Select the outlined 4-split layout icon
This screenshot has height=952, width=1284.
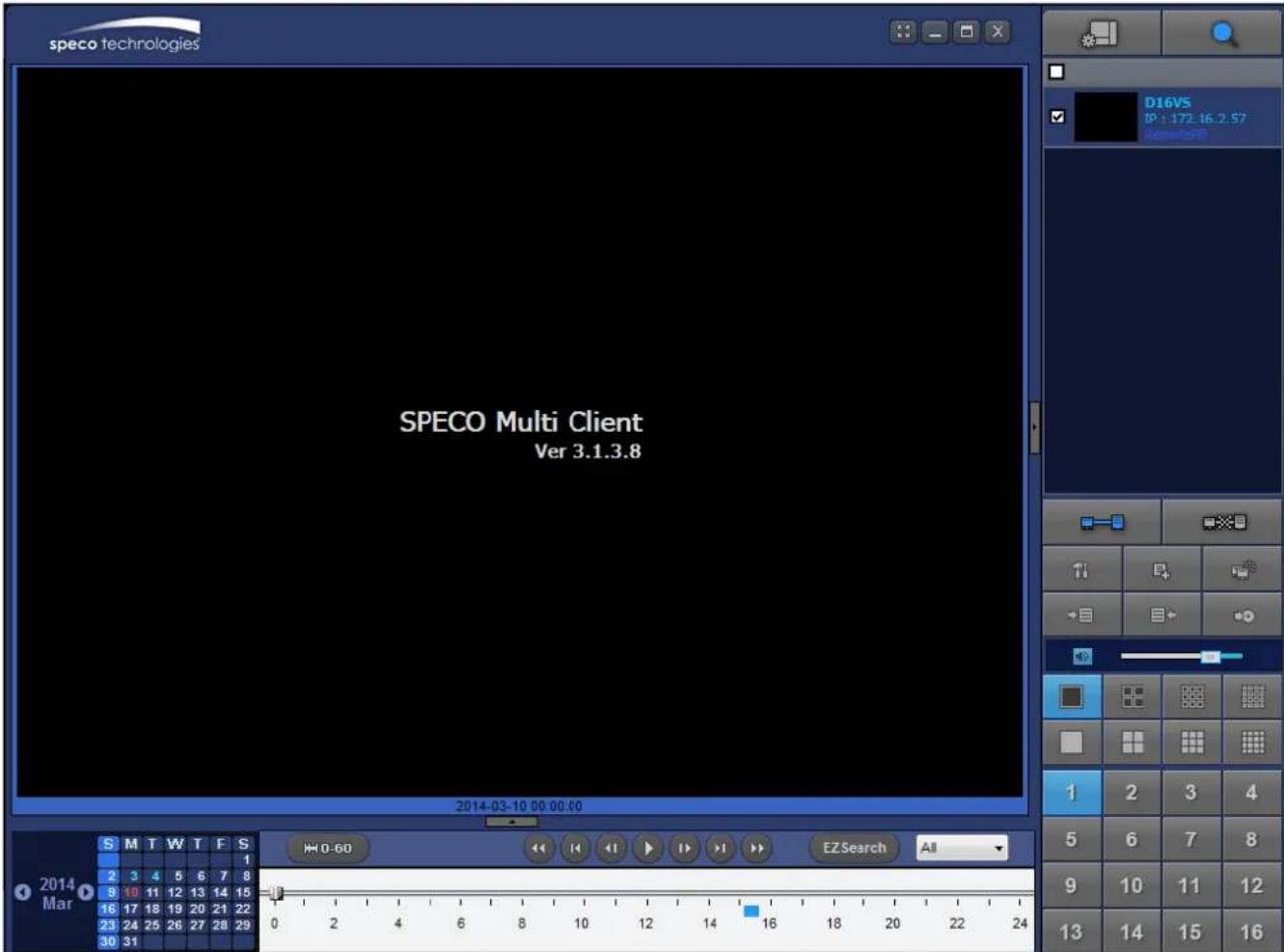(1132, 696)
